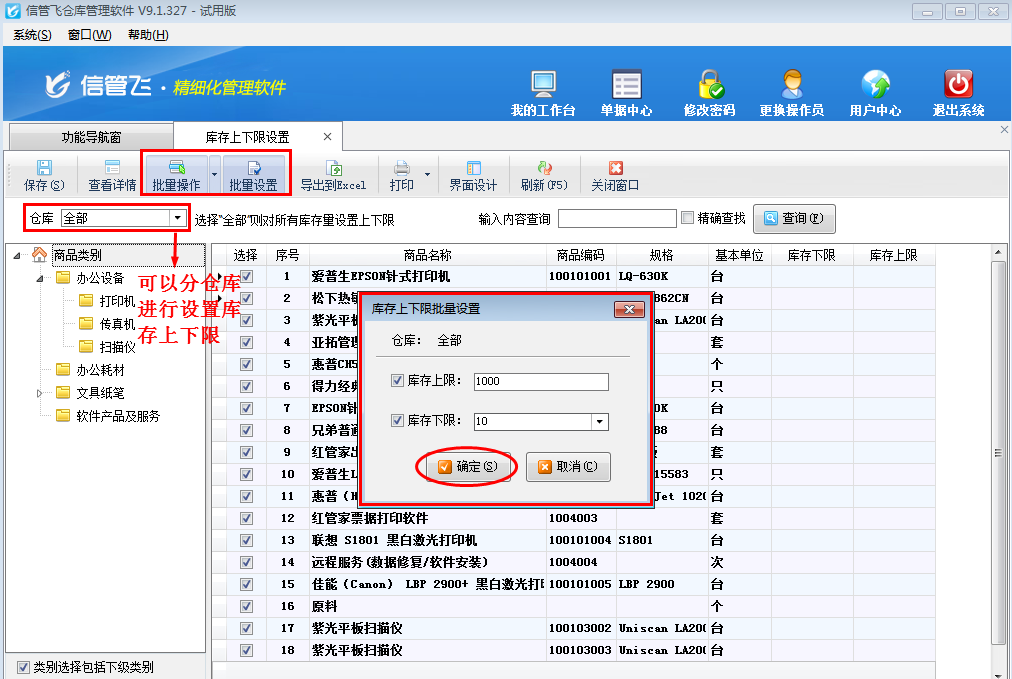Screen dimensions: 1012x679
Task: Open the 系统 menu
Action: pos(30,34)
